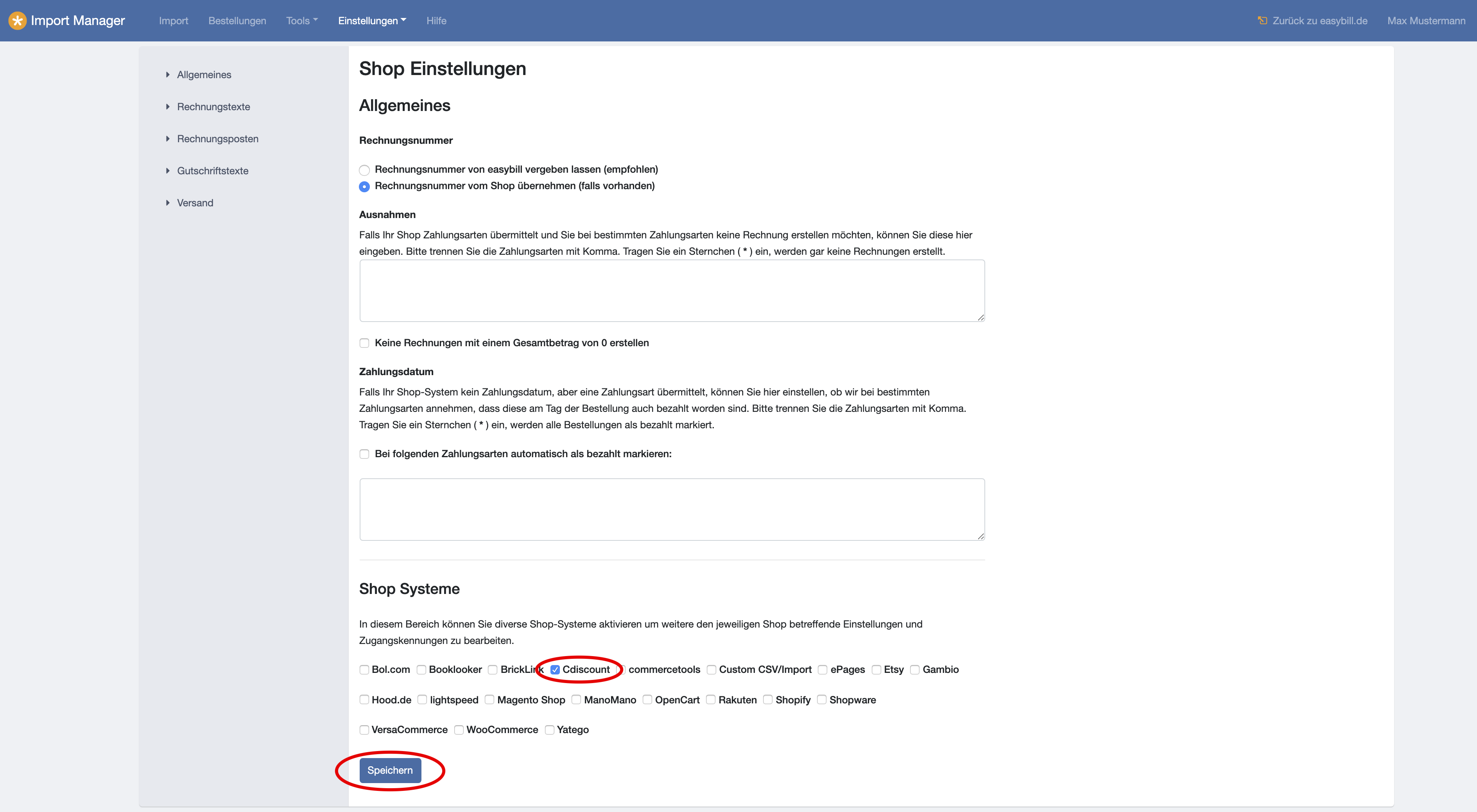This screenshot has width=1477, height=812.
Task: Open the Tools dropdown menu
Action: pyautogui.click(x=301, y=21)
